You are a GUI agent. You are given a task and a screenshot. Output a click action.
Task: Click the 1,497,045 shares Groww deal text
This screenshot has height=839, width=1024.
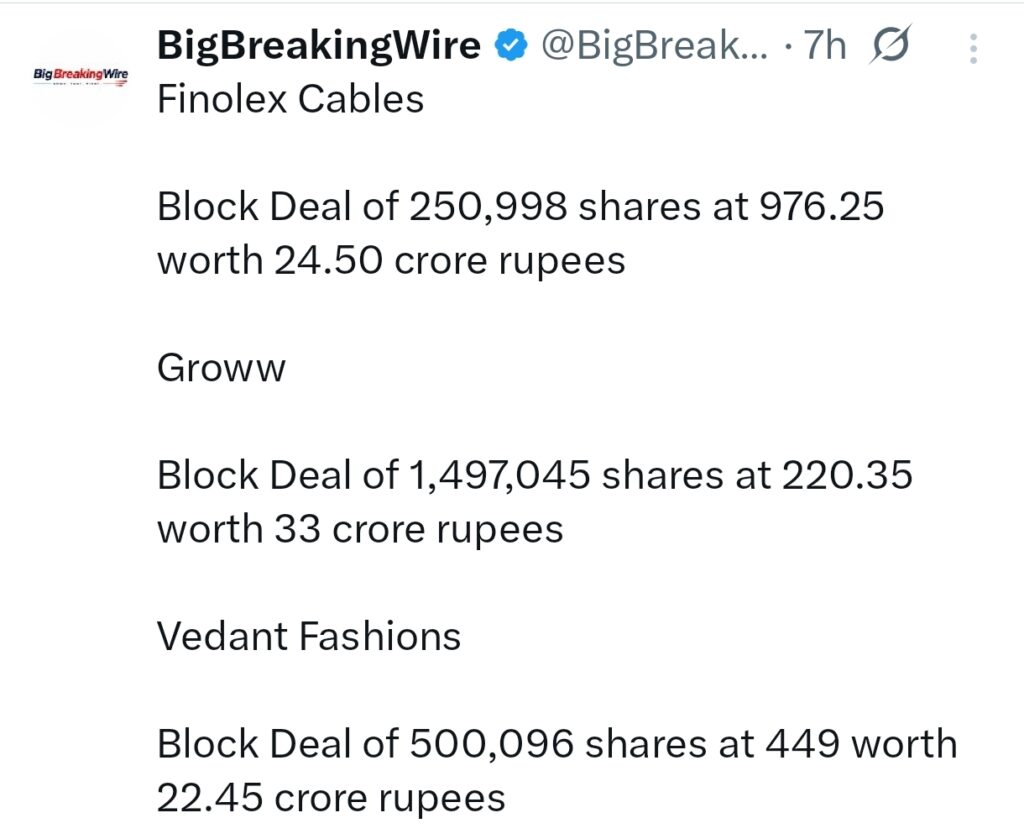535,474
